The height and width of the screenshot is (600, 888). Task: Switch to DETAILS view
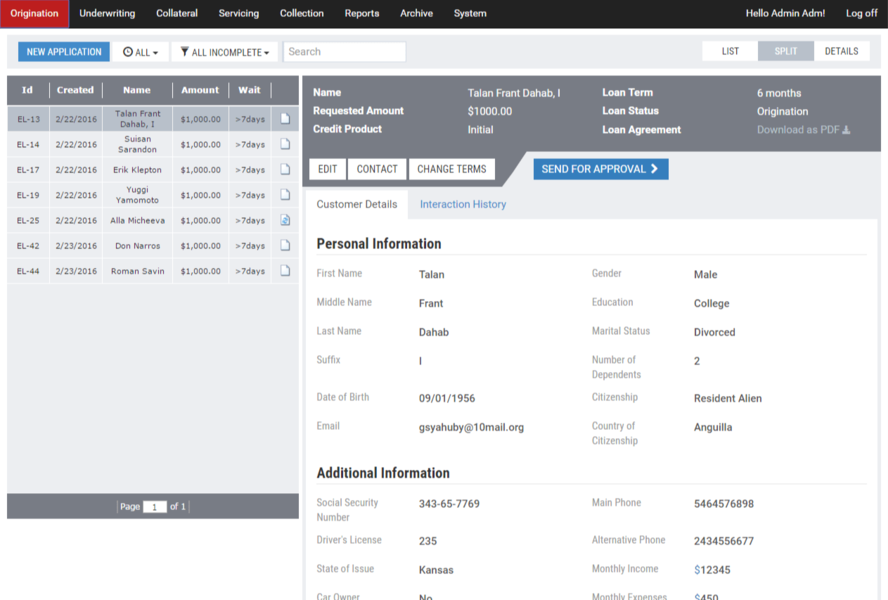pyautogui.click(x=841, y=51)
